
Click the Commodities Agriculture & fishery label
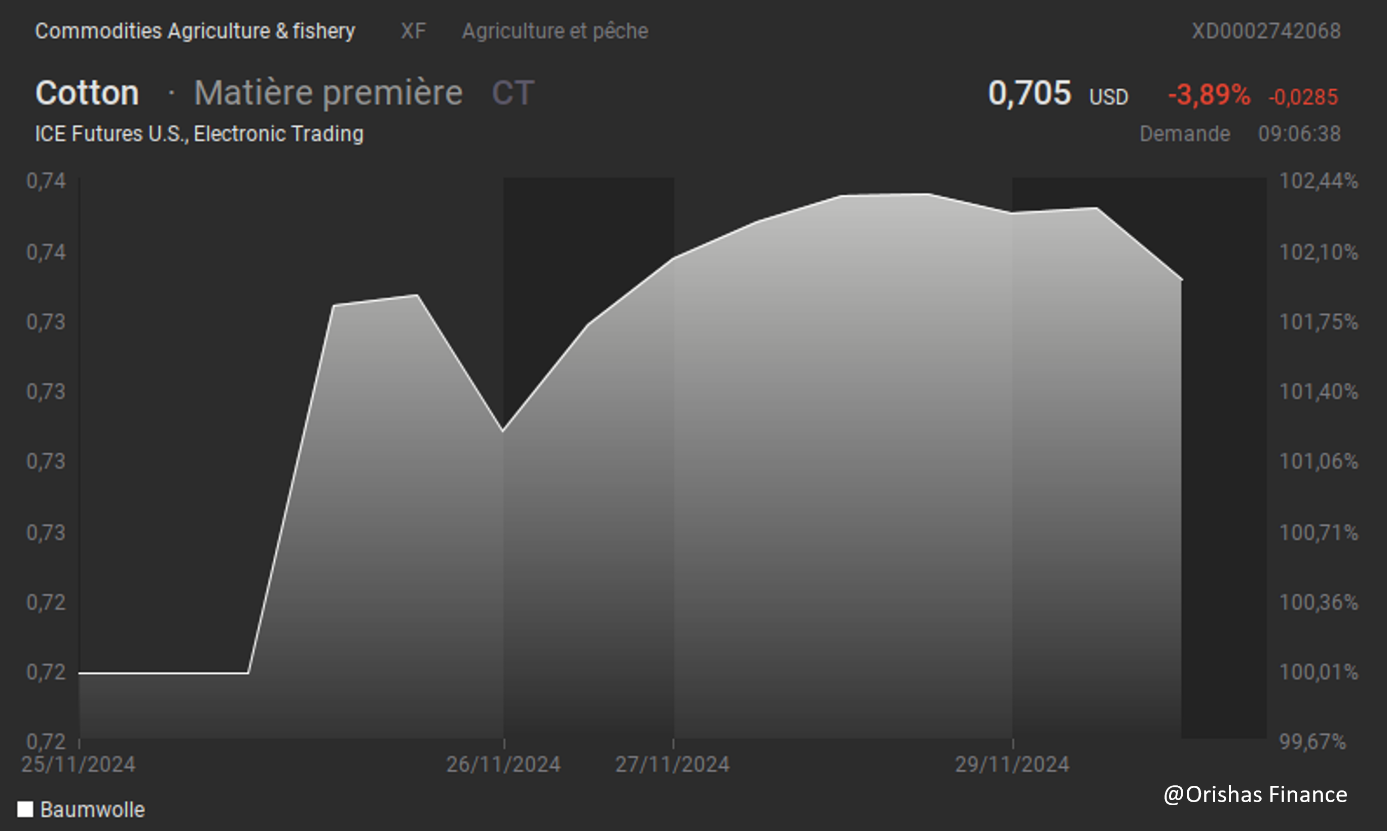point(195,31)
